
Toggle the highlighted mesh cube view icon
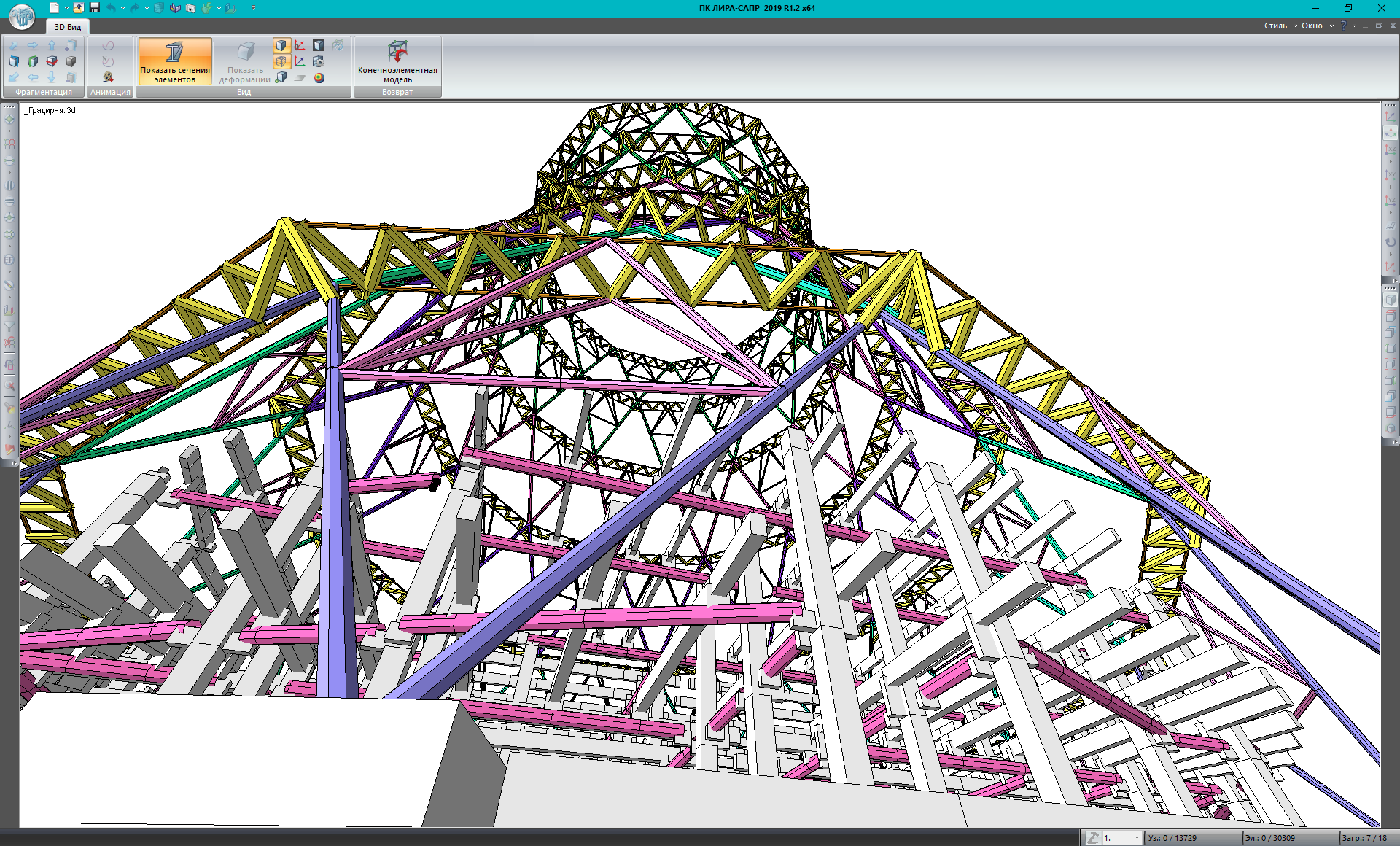click(281, 61)
